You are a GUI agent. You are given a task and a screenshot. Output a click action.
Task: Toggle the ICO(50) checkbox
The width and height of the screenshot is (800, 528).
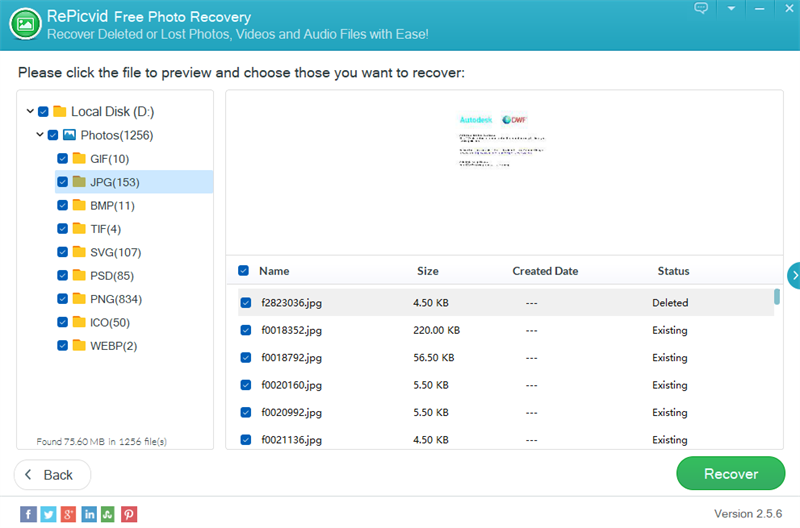pos(62,322)
